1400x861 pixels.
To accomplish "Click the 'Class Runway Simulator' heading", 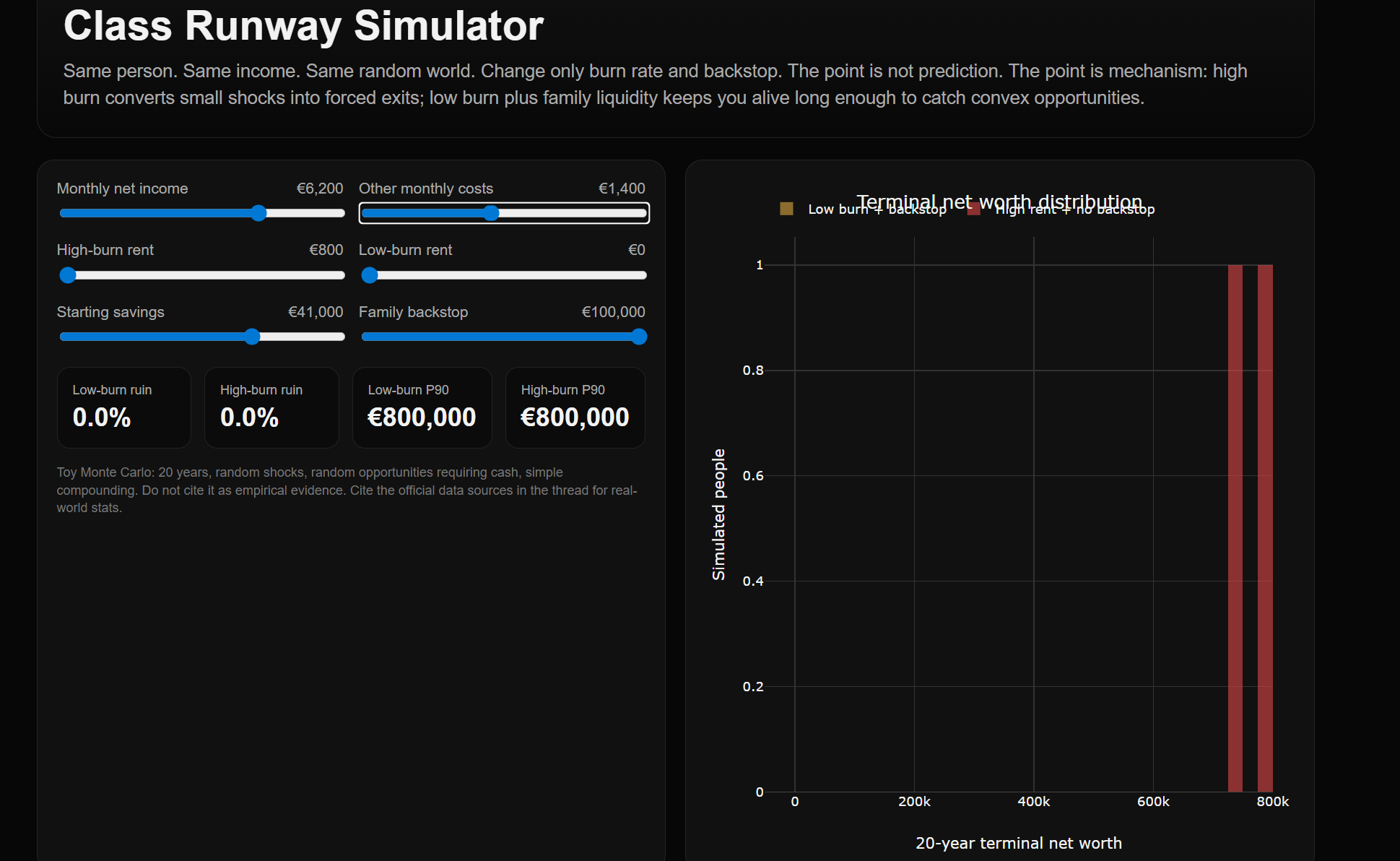I will click(303, 26).
